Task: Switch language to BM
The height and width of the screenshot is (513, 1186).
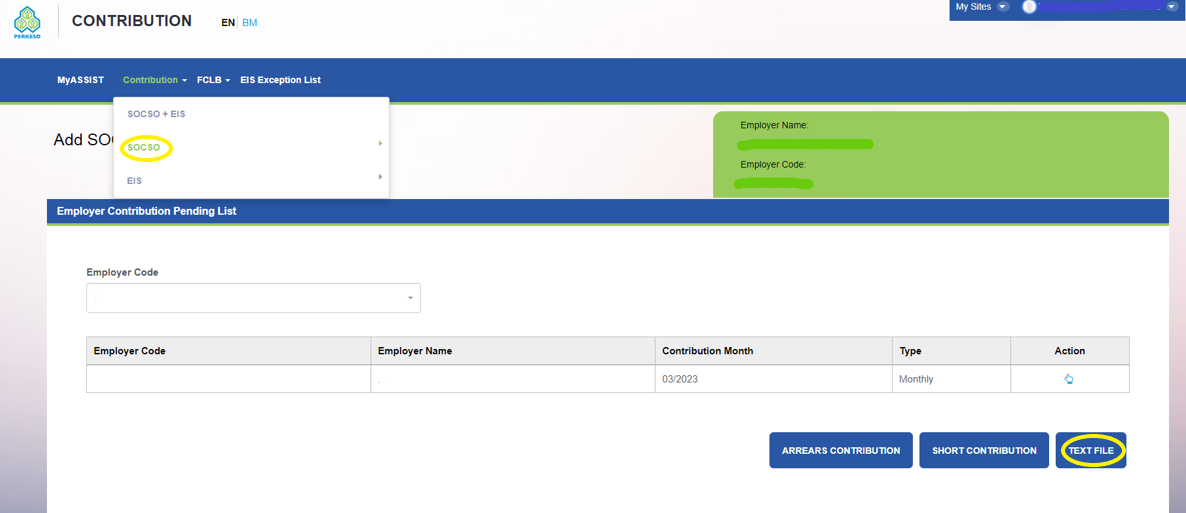Action: coord(250,23)
